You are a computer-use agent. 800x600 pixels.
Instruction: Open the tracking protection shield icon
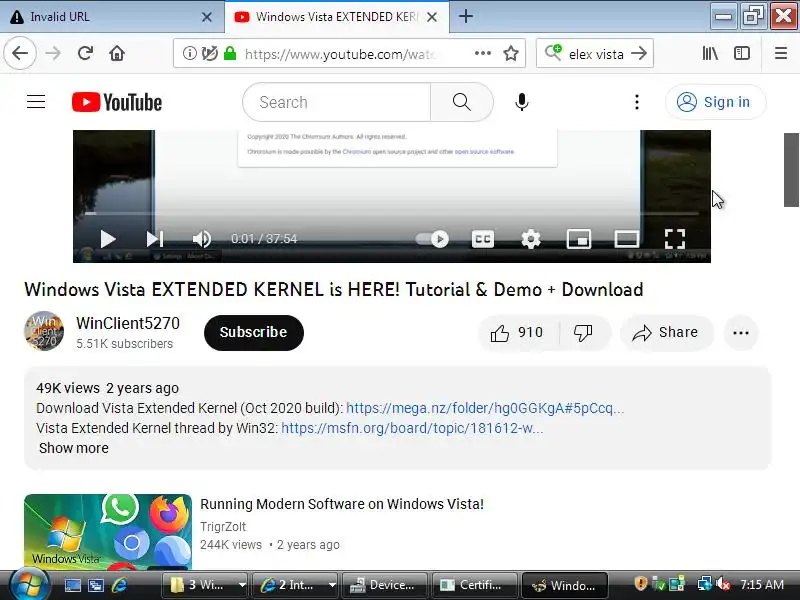click(209, 53)
